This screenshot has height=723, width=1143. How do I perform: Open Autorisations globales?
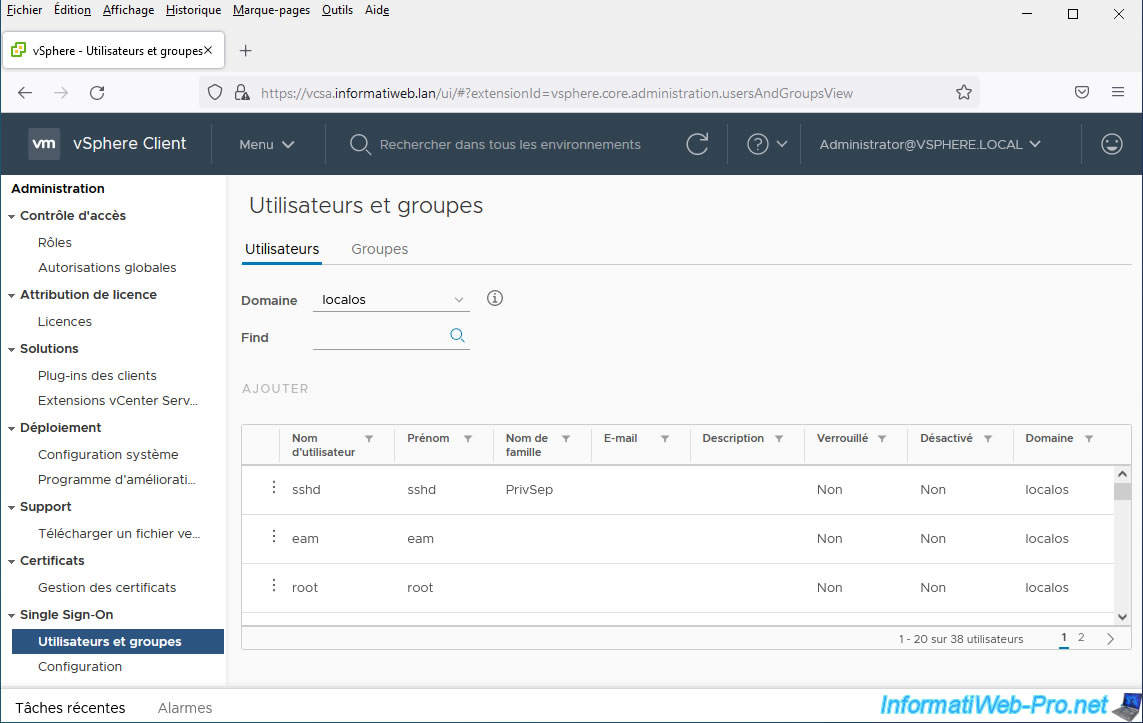tap(107, 267)
